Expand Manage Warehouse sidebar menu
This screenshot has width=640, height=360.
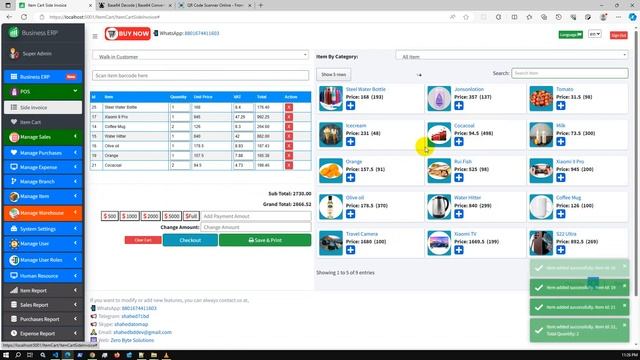[43, 213]
